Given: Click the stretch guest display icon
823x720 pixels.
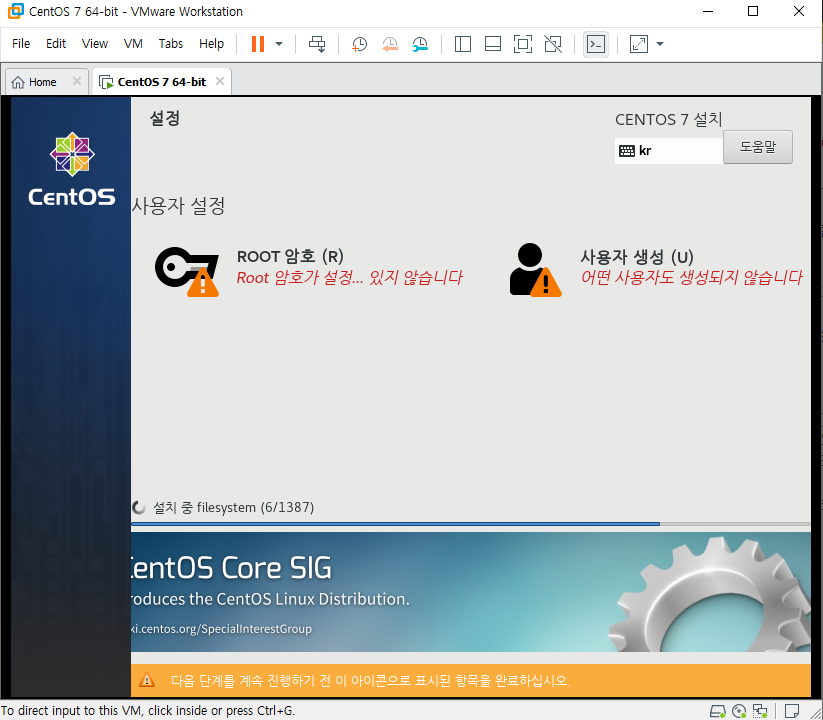Looking at the screenshot, I should pos(639,44).
